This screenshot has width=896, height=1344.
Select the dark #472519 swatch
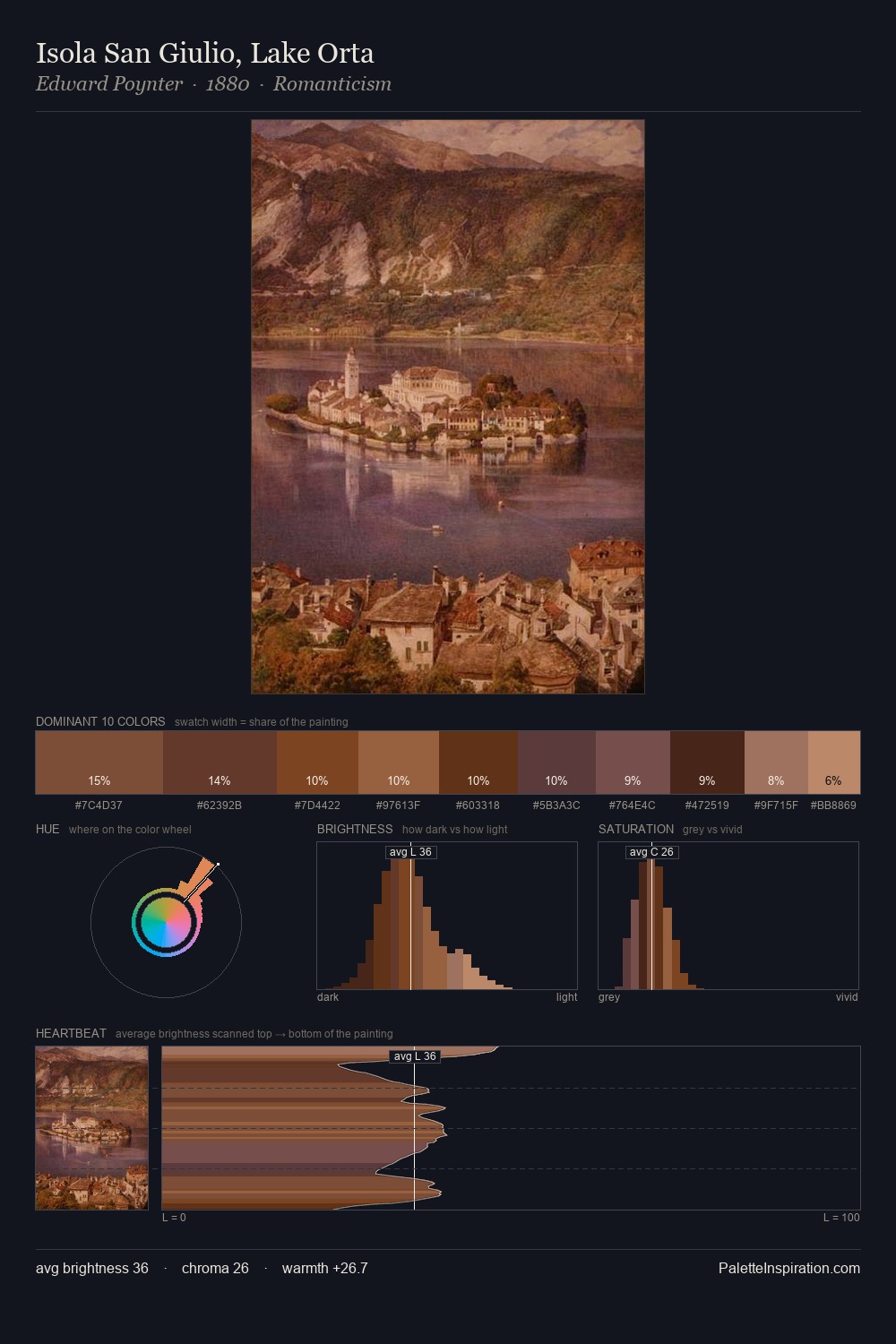707,762
